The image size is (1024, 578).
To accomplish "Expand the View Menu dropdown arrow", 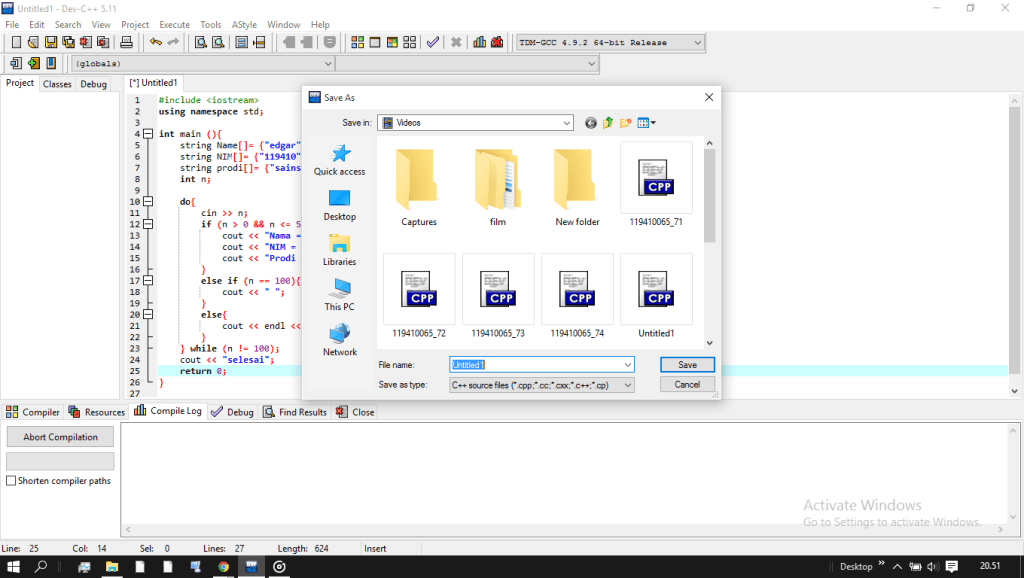I will coord(653,123).
